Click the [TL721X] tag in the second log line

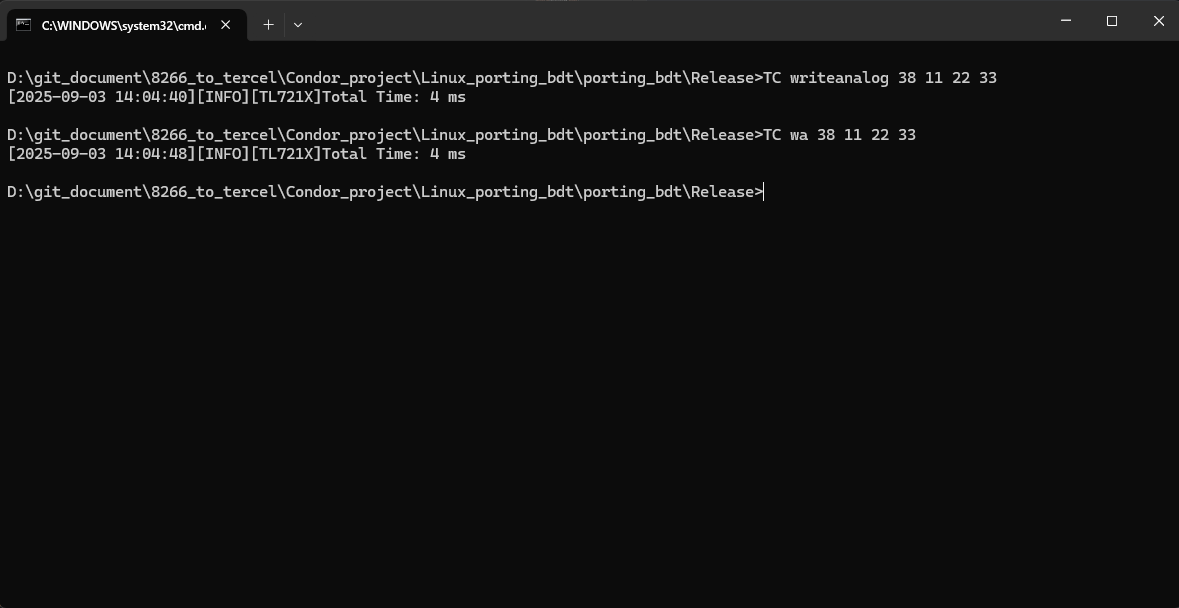285,154
